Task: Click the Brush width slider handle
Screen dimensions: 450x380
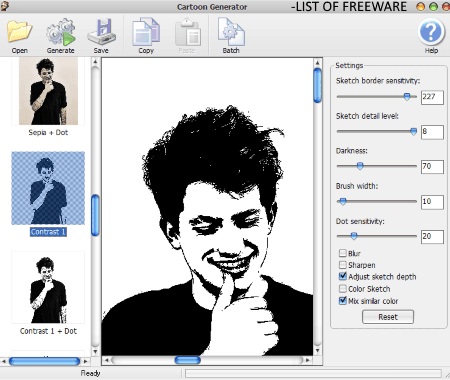Action: pos(343,201)
